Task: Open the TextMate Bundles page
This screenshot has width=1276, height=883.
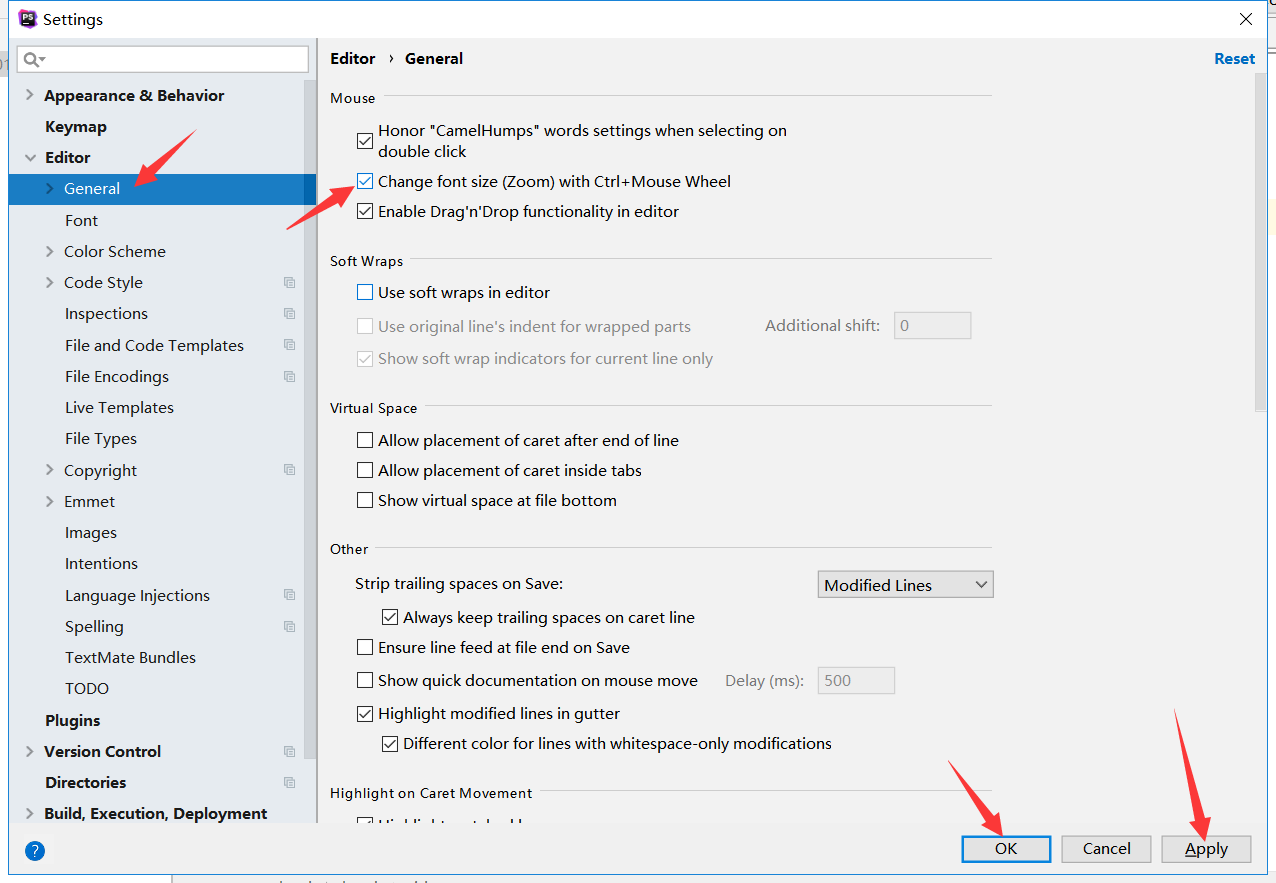Action: pyautogui.click(x=130, y=658)
